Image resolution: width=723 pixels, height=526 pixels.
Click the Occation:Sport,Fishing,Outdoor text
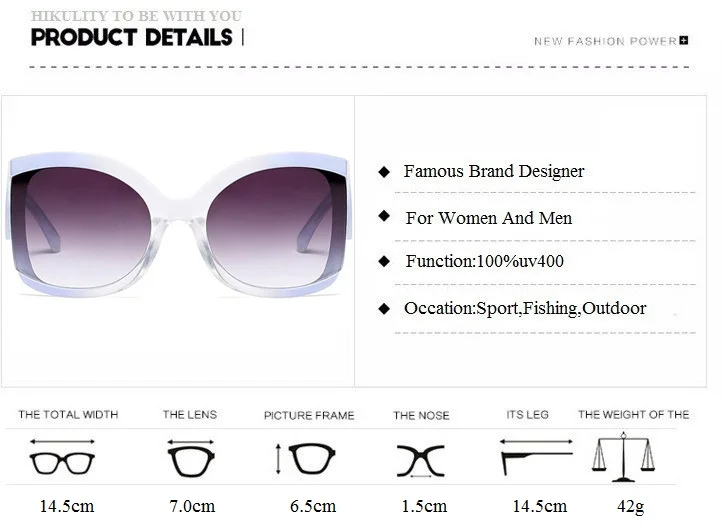[525, 308]
